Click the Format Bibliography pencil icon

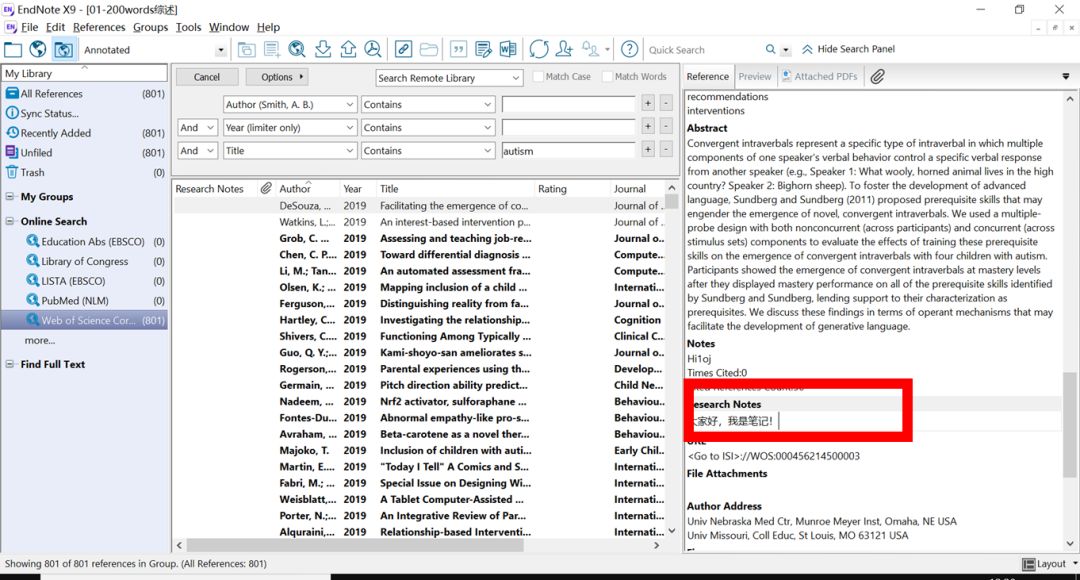pos(484,50)
